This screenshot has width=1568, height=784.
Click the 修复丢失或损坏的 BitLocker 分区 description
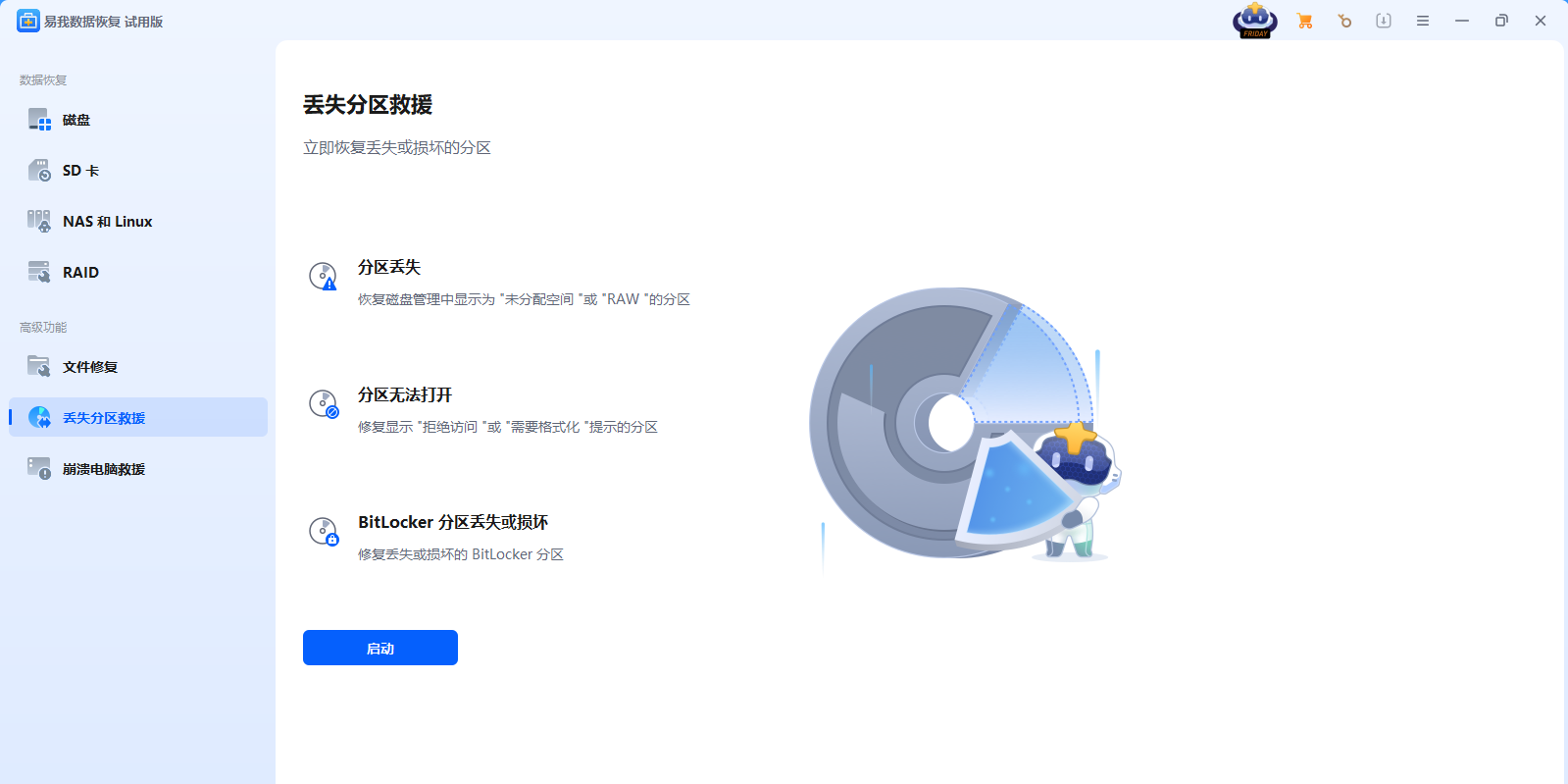pos(461,554)
